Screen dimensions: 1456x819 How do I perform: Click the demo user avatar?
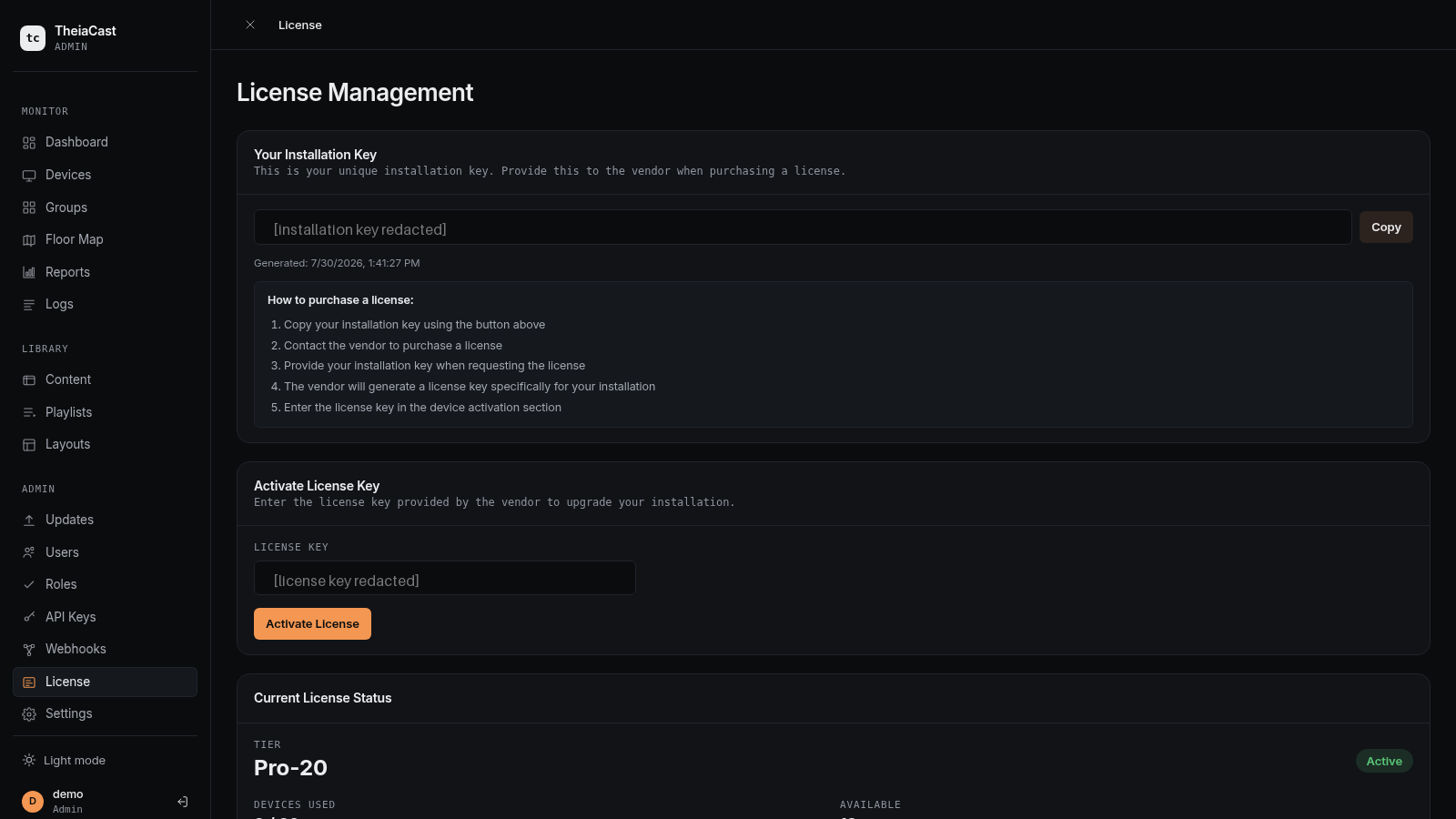[x=33, y=802]
